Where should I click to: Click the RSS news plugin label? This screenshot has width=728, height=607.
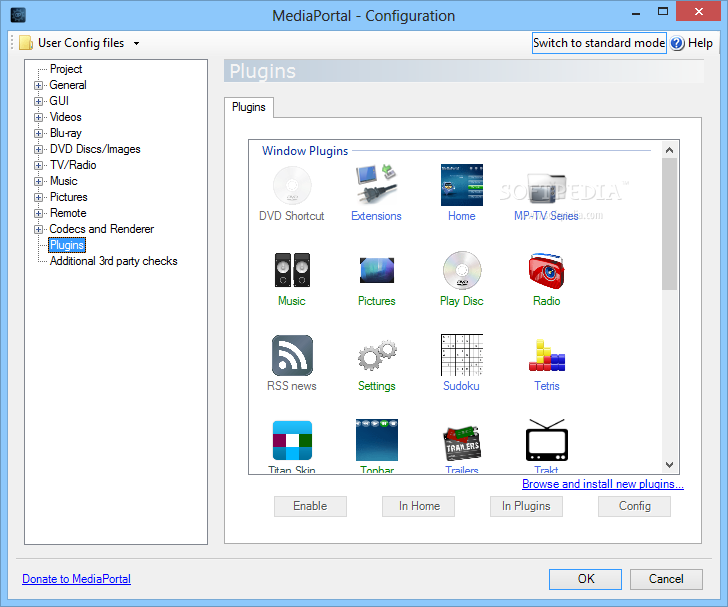click(x=292, y=386)
